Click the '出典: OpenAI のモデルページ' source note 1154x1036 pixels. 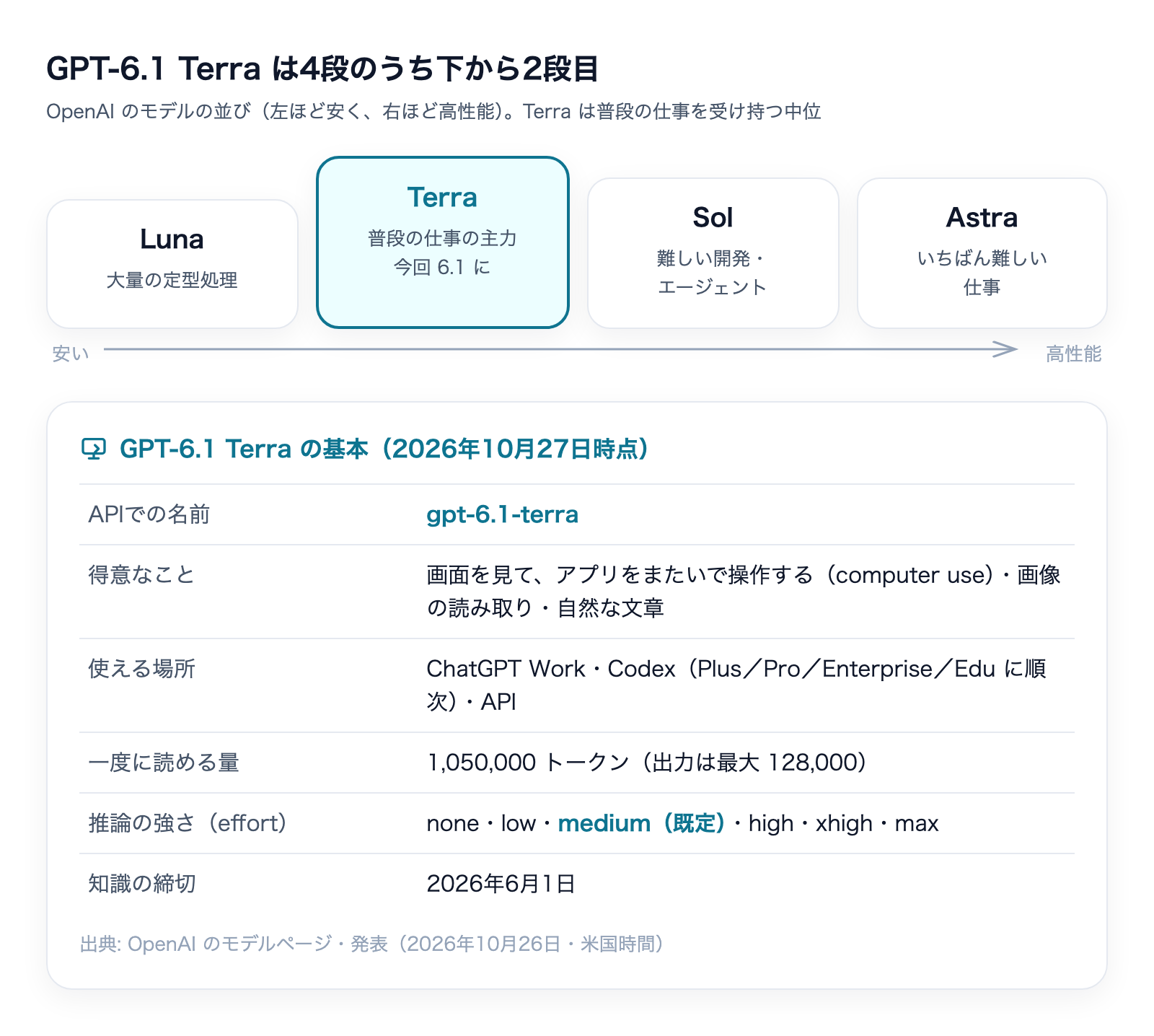(372, 944)
